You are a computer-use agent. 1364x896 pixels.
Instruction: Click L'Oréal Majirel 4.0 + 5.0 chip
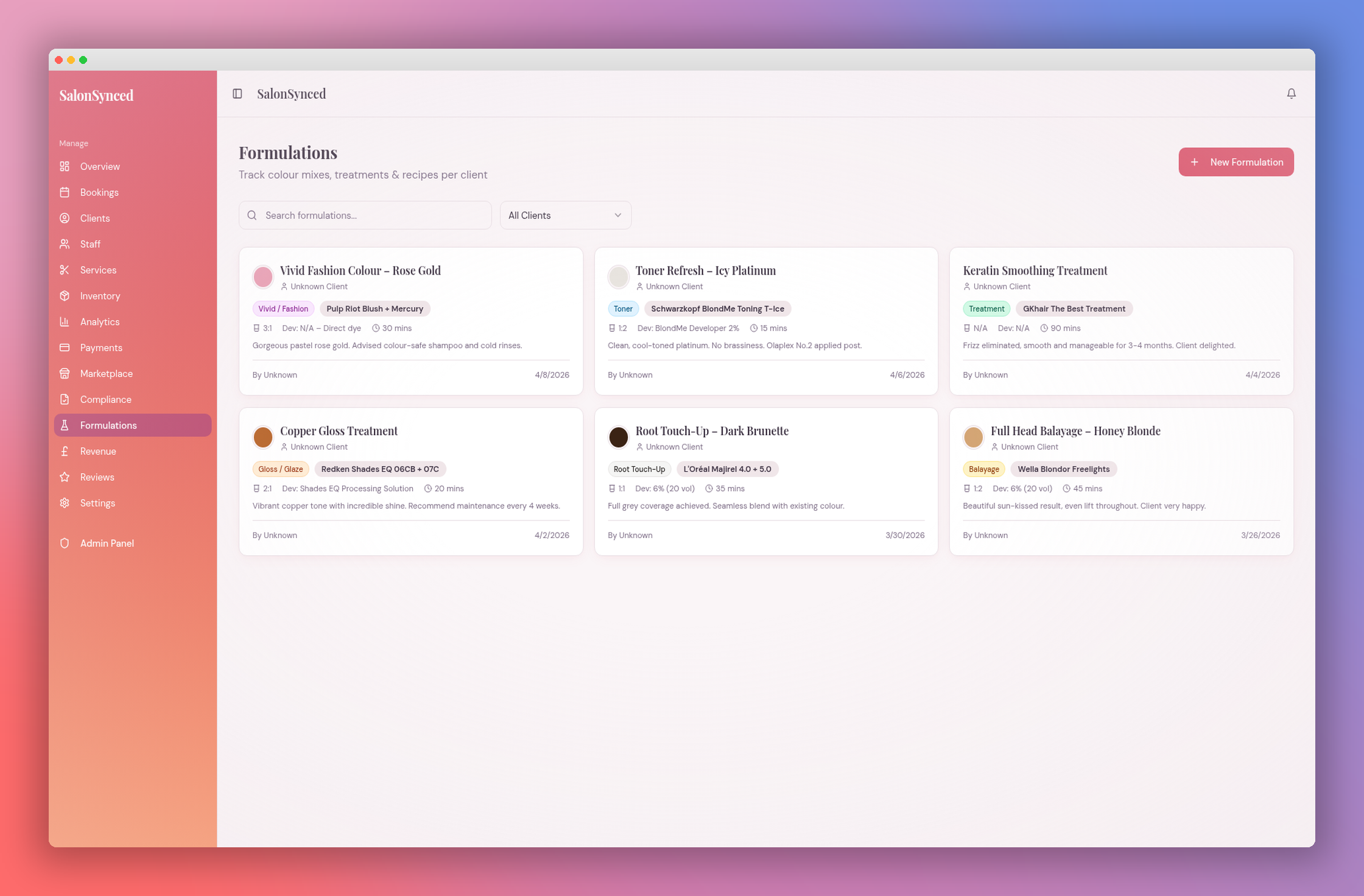(x=727, y=469)
